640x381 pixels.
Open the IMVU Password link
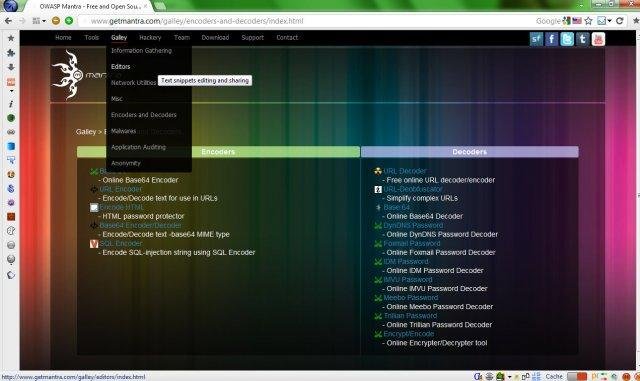tap(408, 280)
